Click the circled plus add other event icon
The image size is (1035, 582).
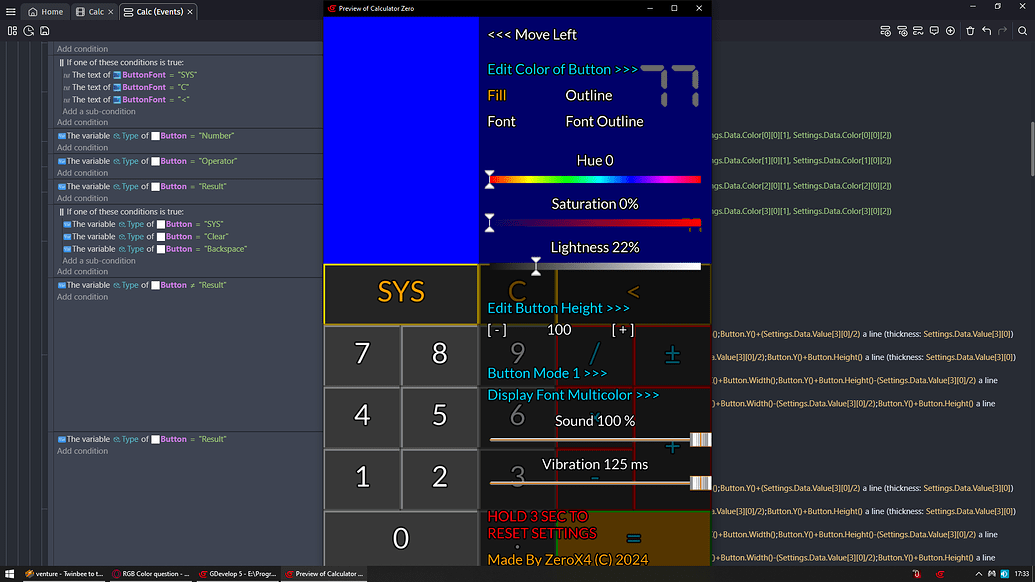[x=951, y=31]
